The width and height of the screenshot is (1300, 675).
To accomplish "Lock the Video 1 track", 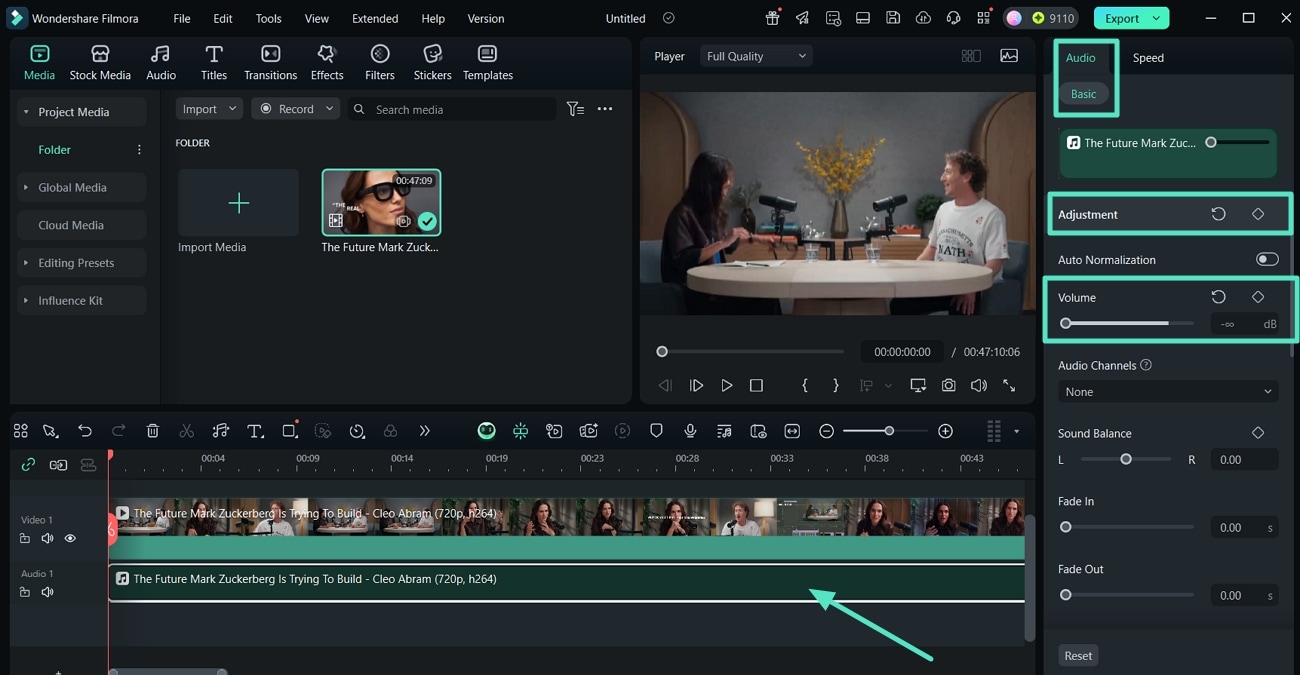I will coord(25,538).
